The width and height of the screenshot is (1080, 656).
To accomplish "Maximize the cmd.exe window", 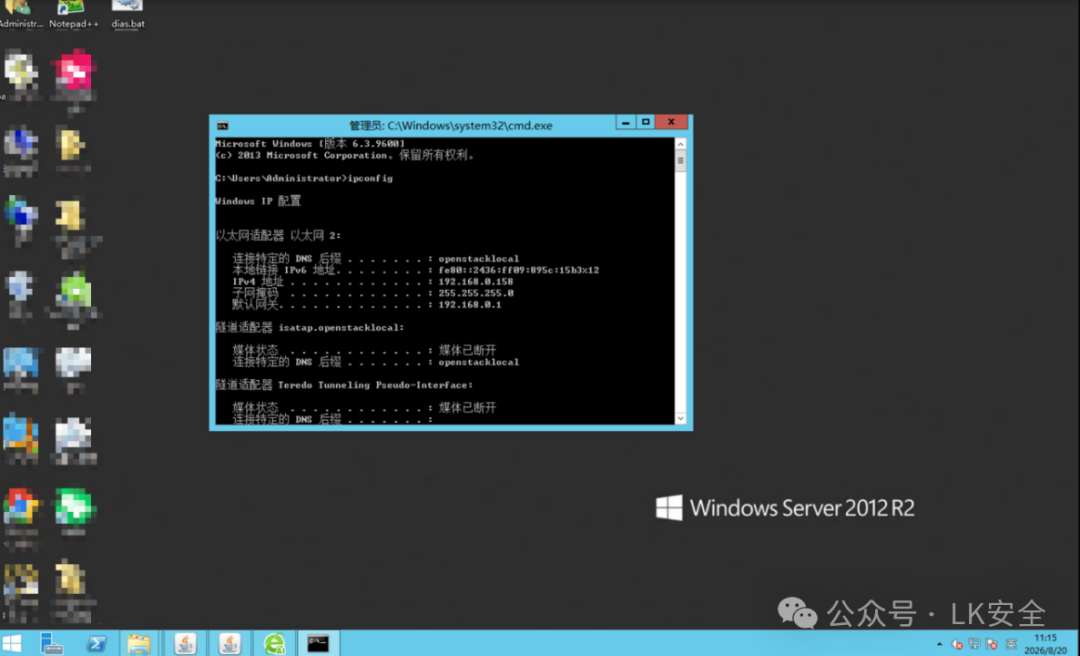I will coord(645,122).
